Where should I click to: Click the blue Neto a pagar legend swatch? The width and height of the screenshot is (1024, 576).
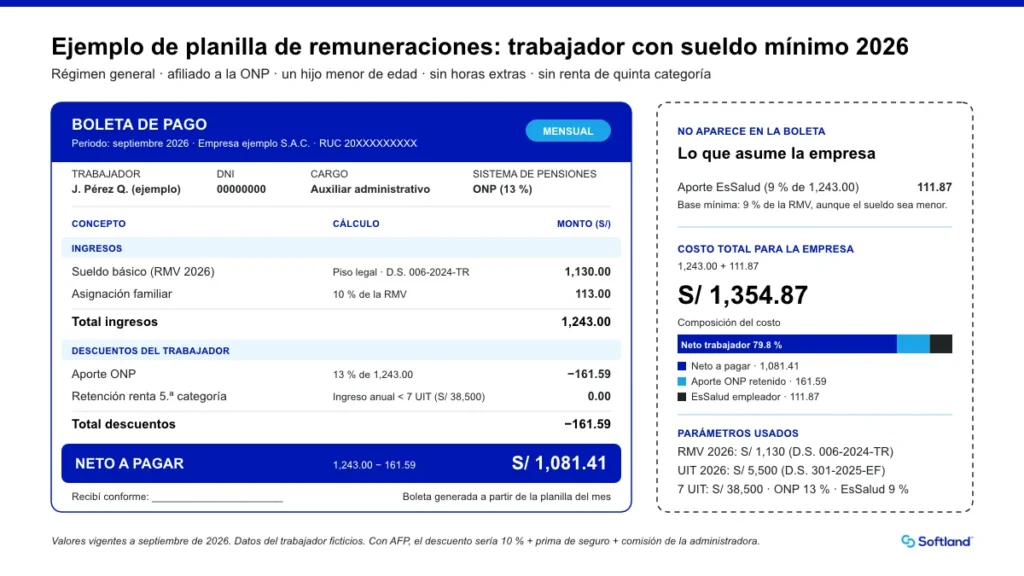pos(682,366)
